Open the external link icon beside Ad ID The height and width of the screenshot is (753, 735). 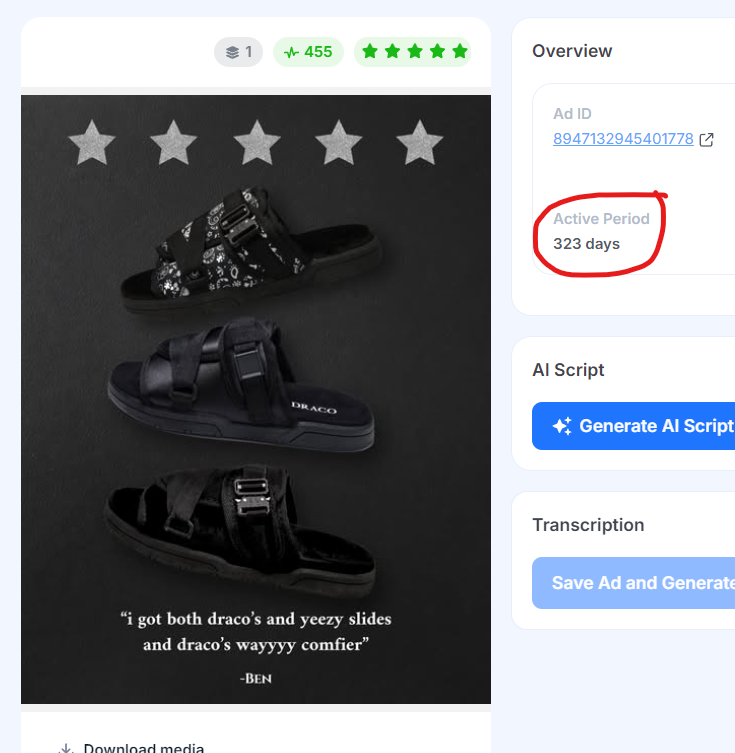(x=706, y=139)
